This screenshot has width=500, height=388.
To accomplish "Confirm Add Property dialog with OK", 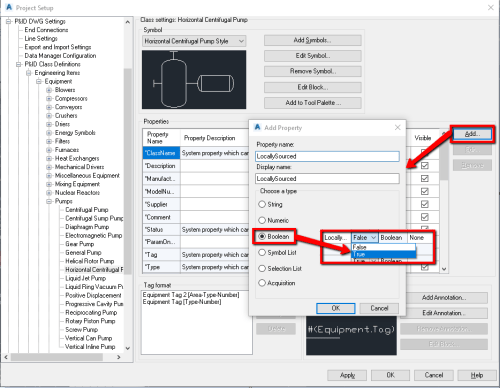I will pyautogui.click(x=336, y=308).
